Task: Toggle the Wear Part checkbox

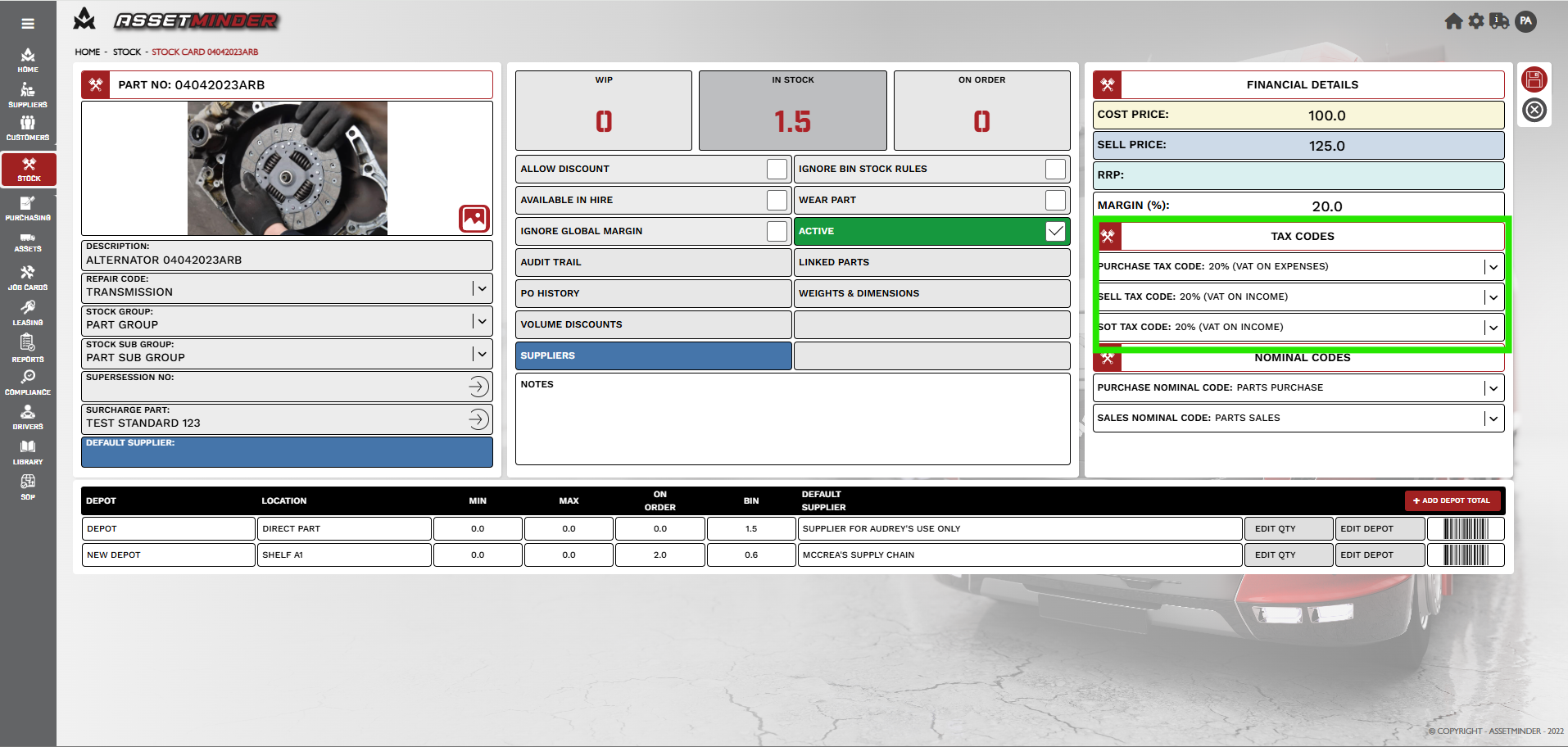Action: coord(1055,200)
